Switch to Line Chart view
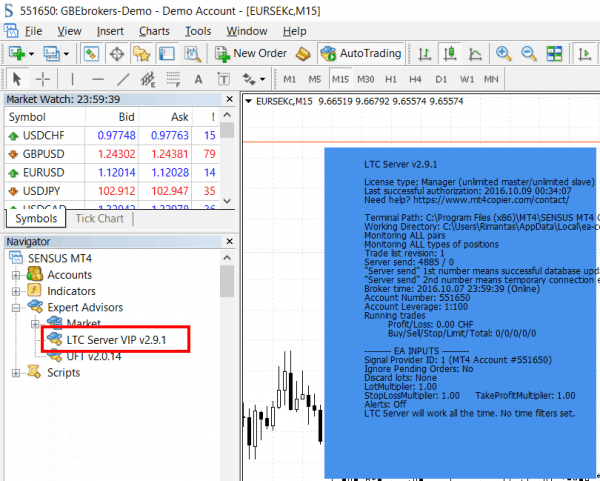 [475, 54]
